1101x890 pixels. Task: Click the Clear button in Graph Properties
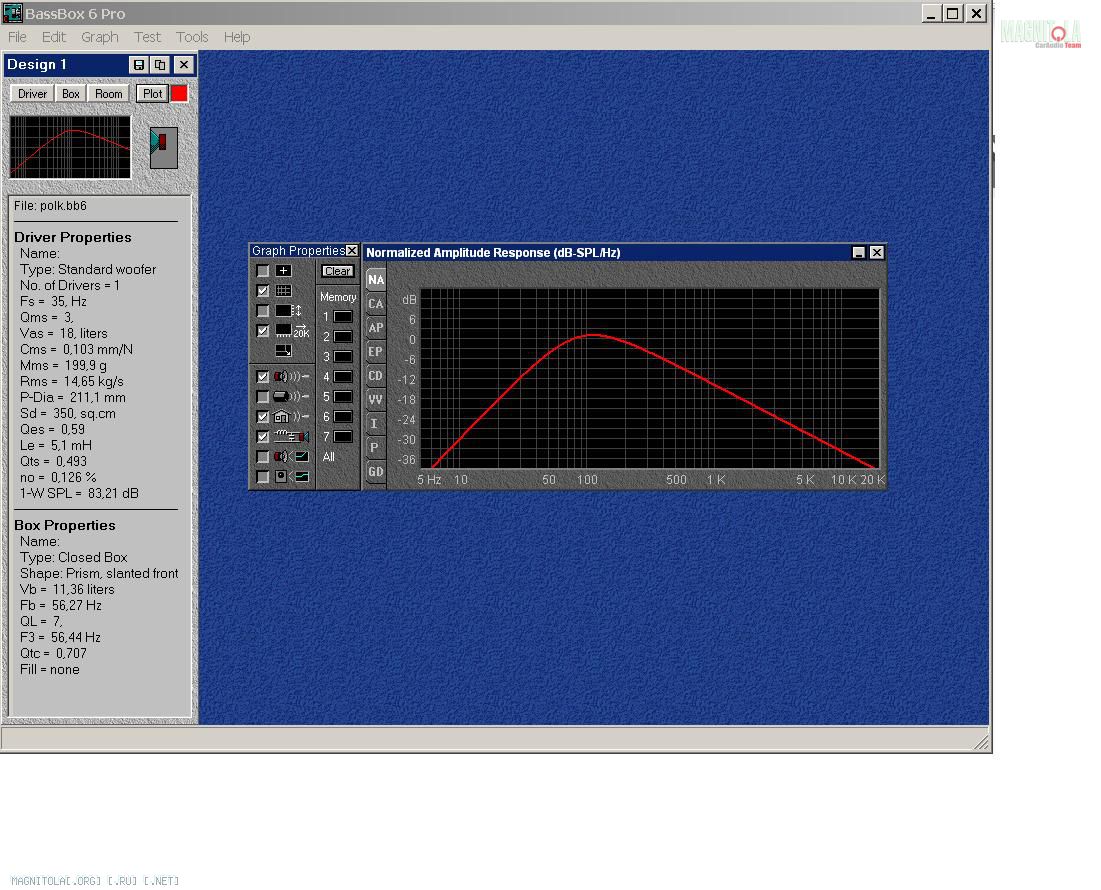tap(338, 271)
